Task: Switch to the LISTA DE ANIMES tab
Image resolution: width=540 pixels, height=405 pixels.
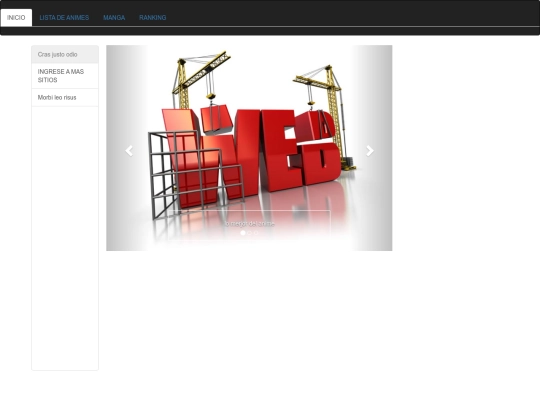Action: pos(64,18)
